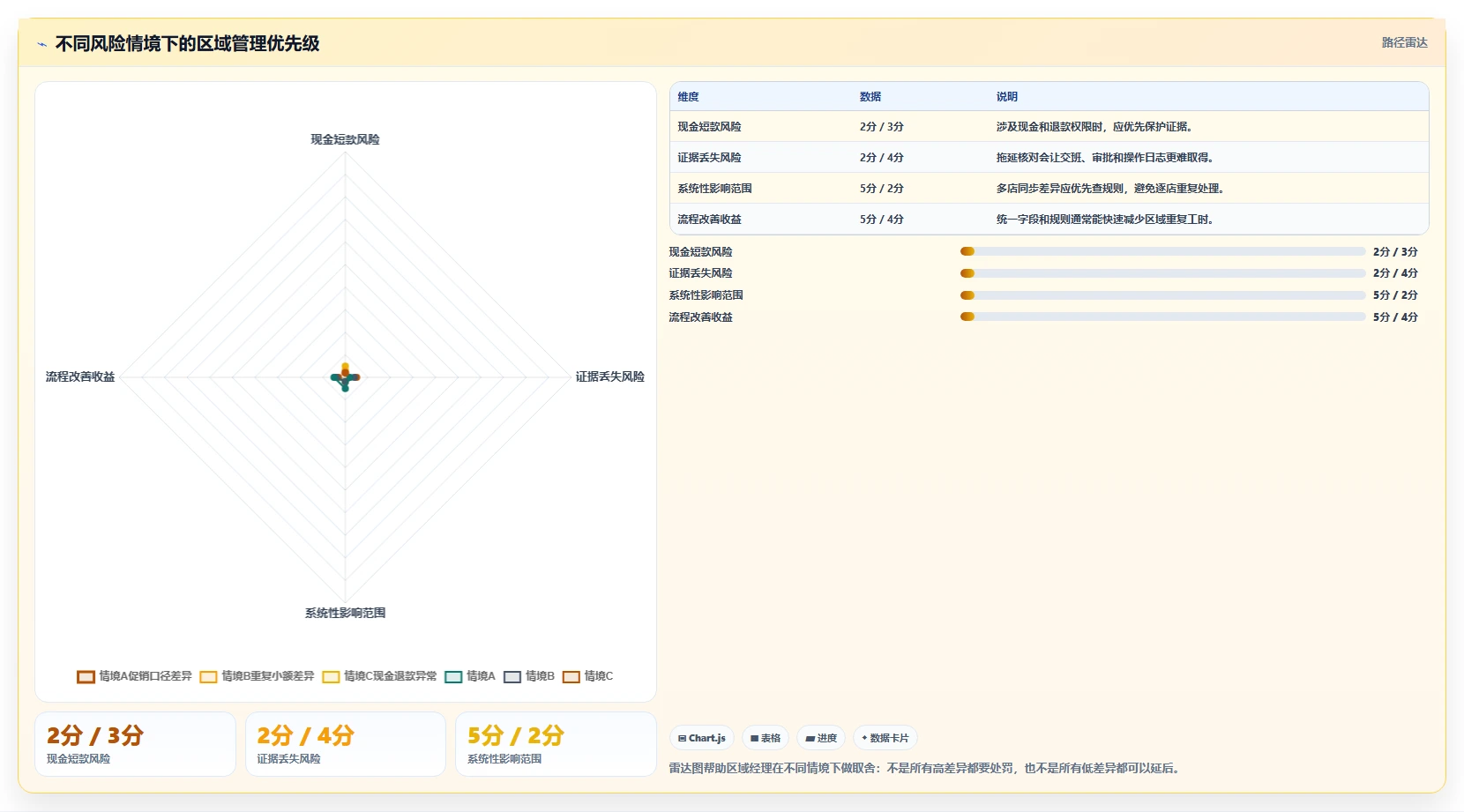Click the 流程改善收益 progress bar
This screenshot has height=812, width=1464.
tap(1162, 317)
